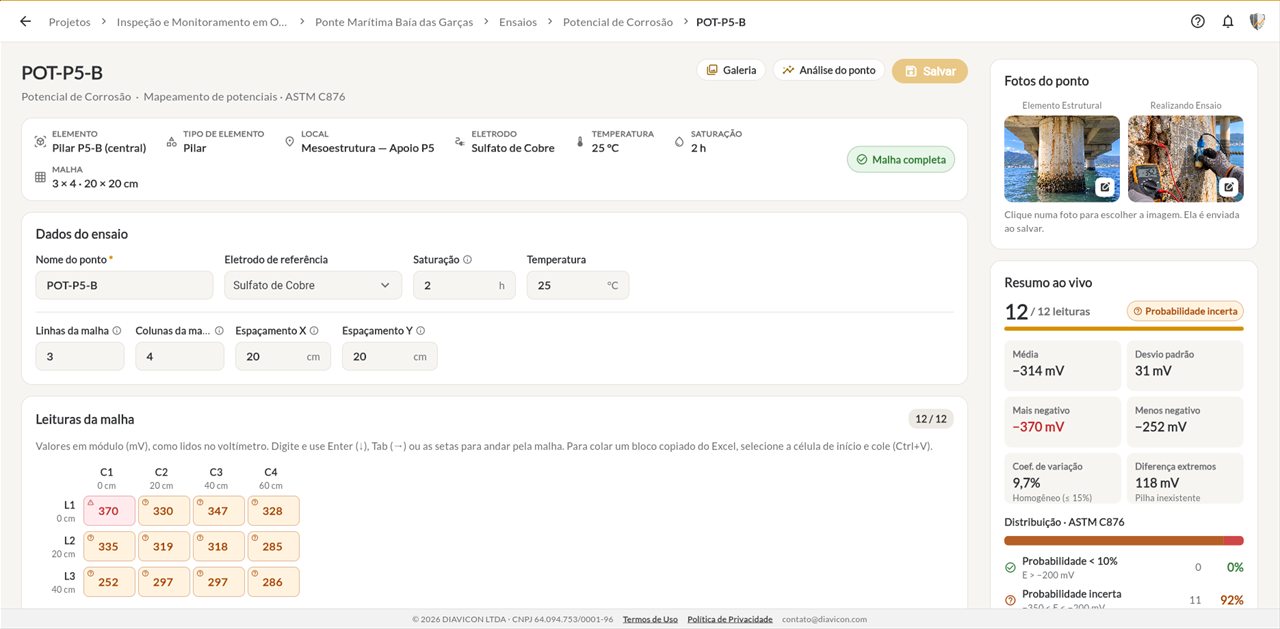
Task: Focus the Espaçamento Y input
Action: click(390, 356)
